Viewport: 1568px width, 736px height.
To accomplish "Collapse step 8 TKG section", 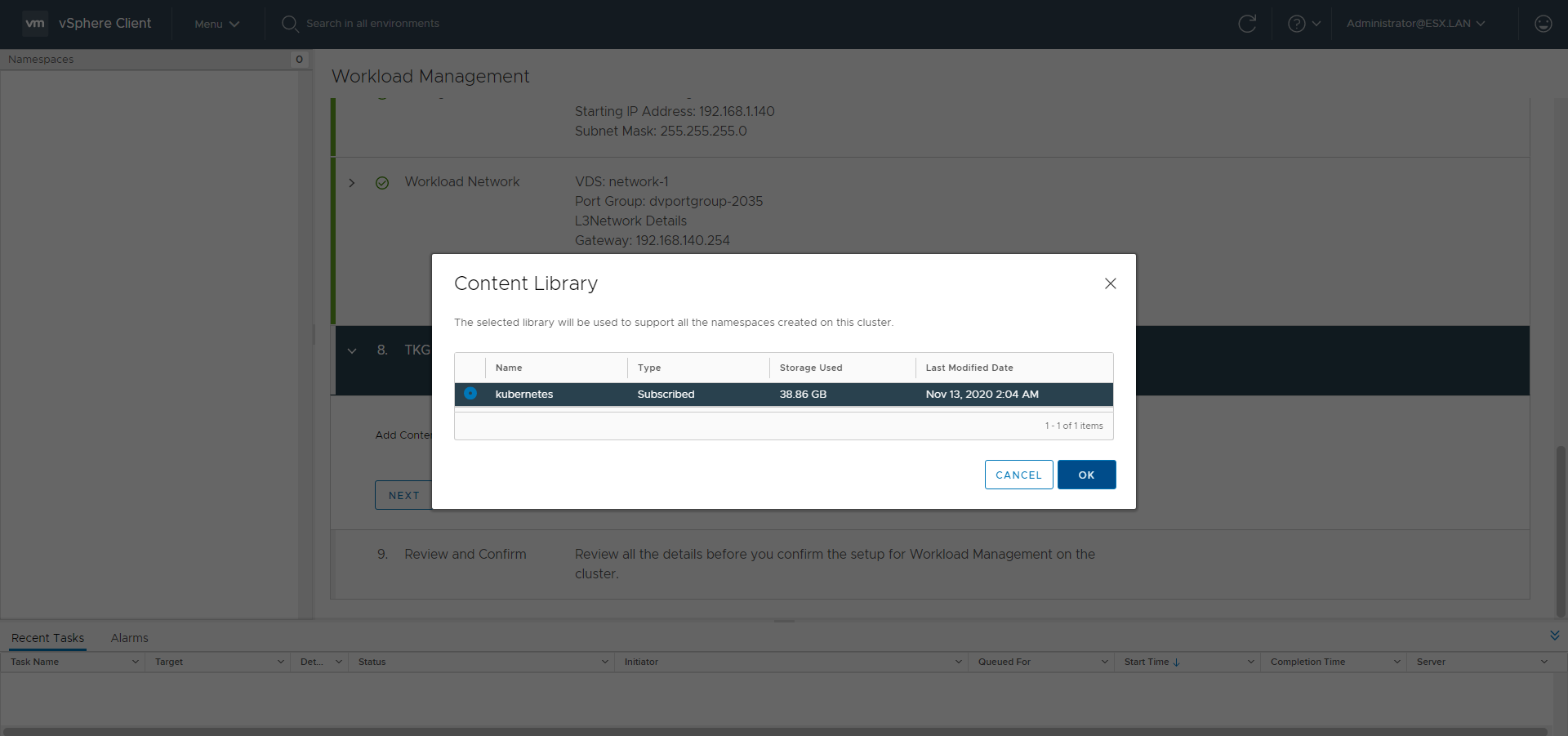I will click(x=352, y=350).
